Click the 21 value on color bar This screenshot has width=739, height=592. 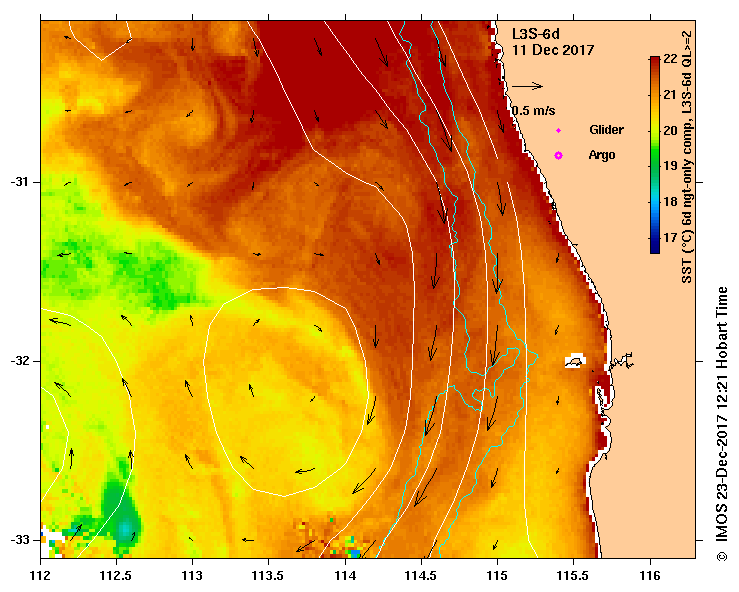[670, 94]
